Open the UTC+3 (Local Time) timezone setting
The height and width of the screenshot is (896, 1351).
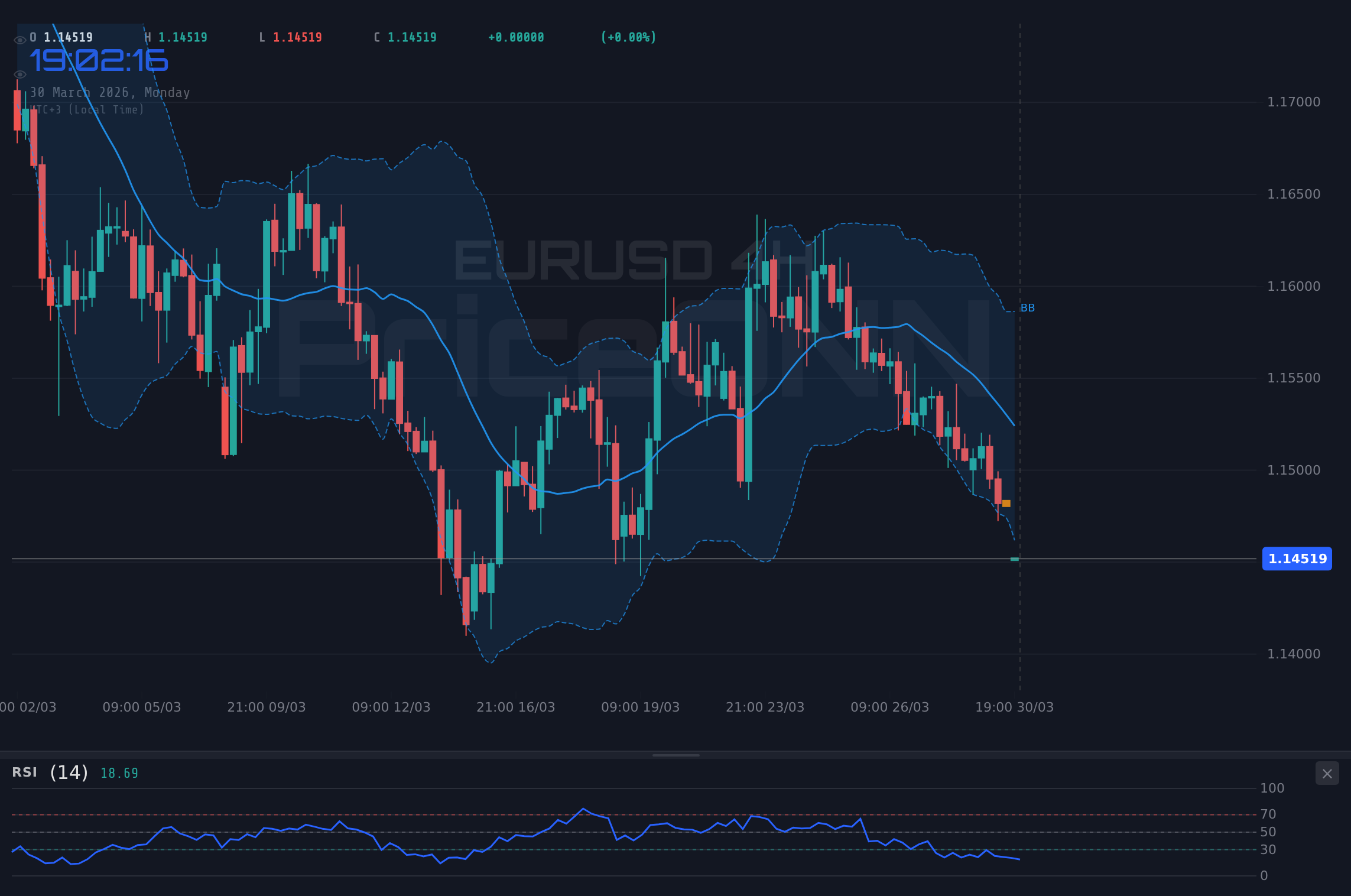pyautogui.click(x=87, y=109)
